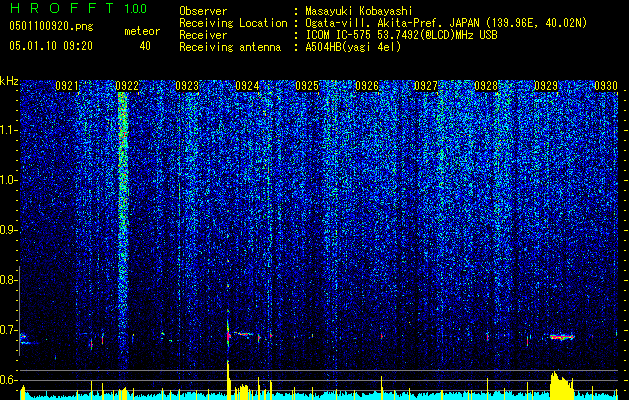
Task: Click the Receiving antenna field label
Action: pos(230,47)
